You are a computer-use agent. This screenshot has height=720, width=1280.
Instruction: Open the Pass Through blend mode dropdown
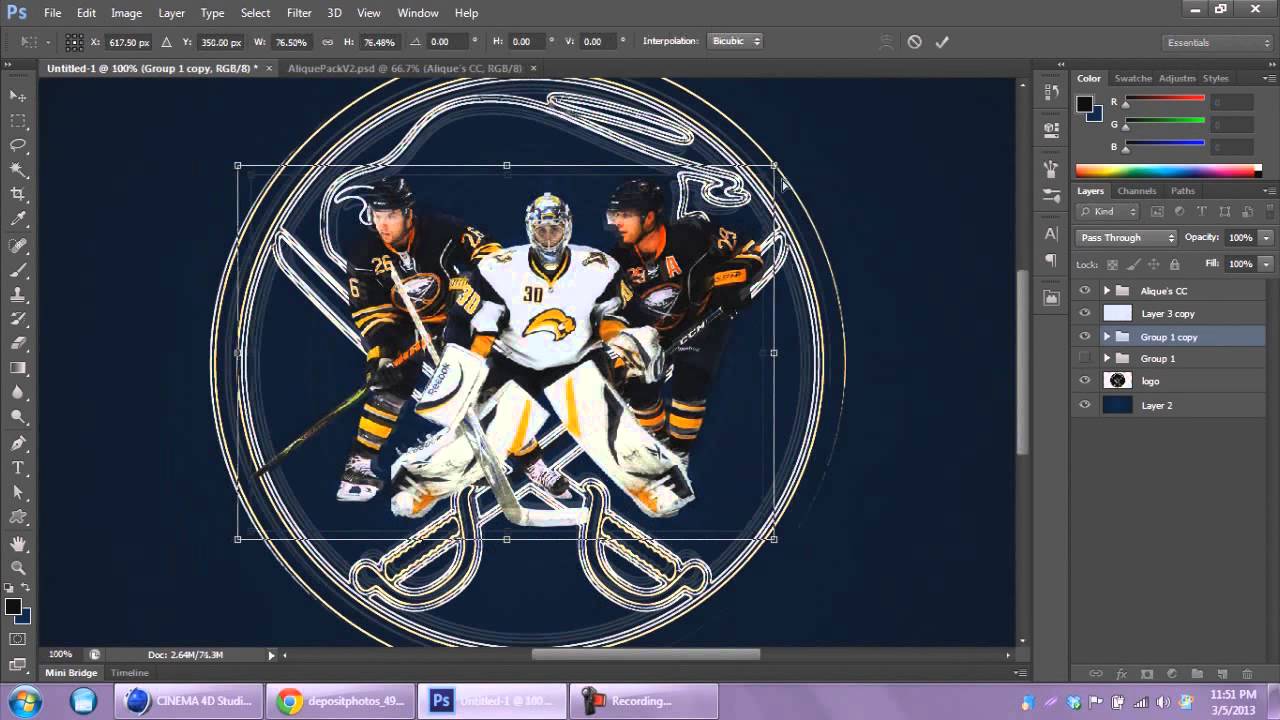tap(1127, 238)
